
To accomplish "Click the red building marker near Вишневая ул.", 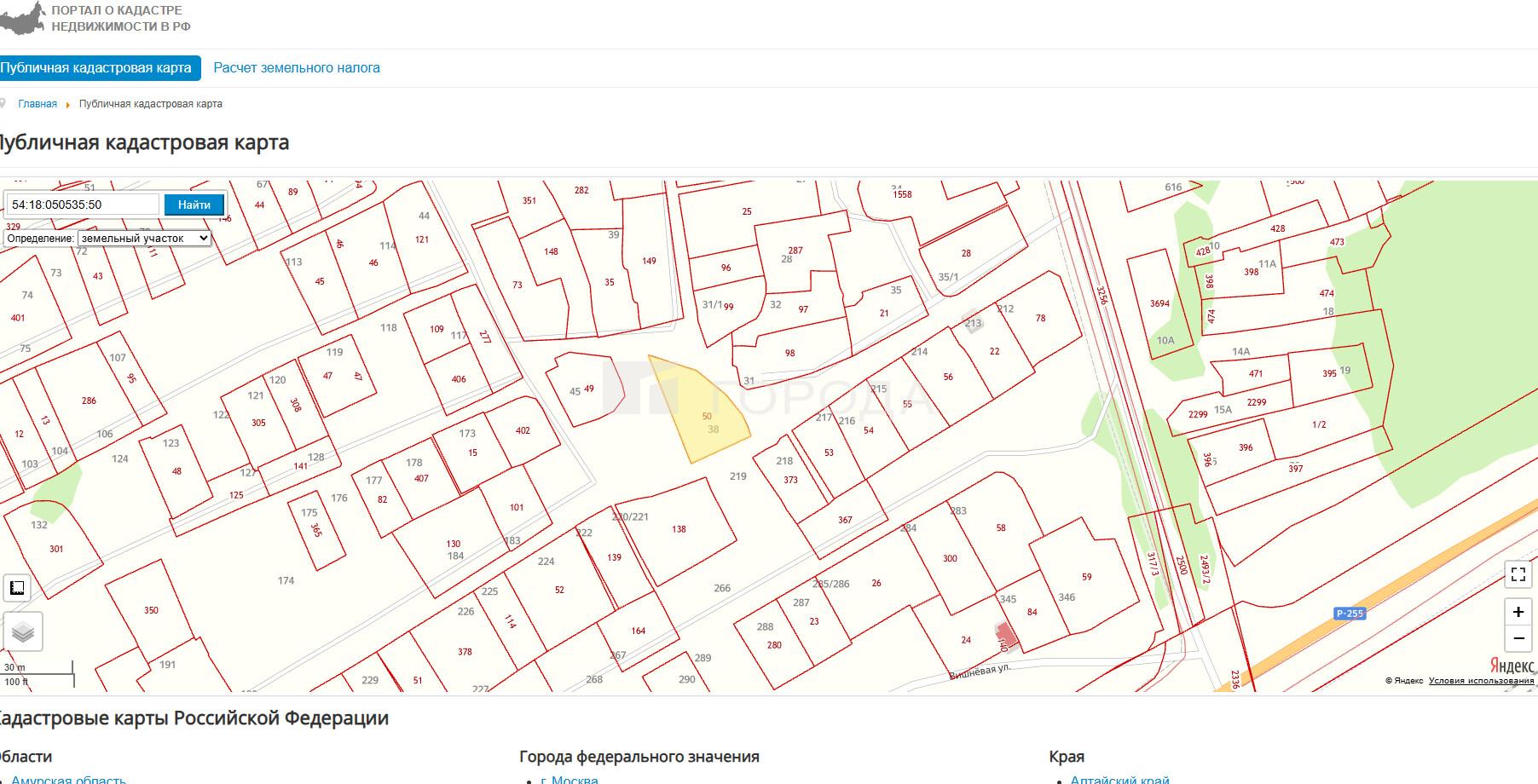I will [x=1007, y=634].
